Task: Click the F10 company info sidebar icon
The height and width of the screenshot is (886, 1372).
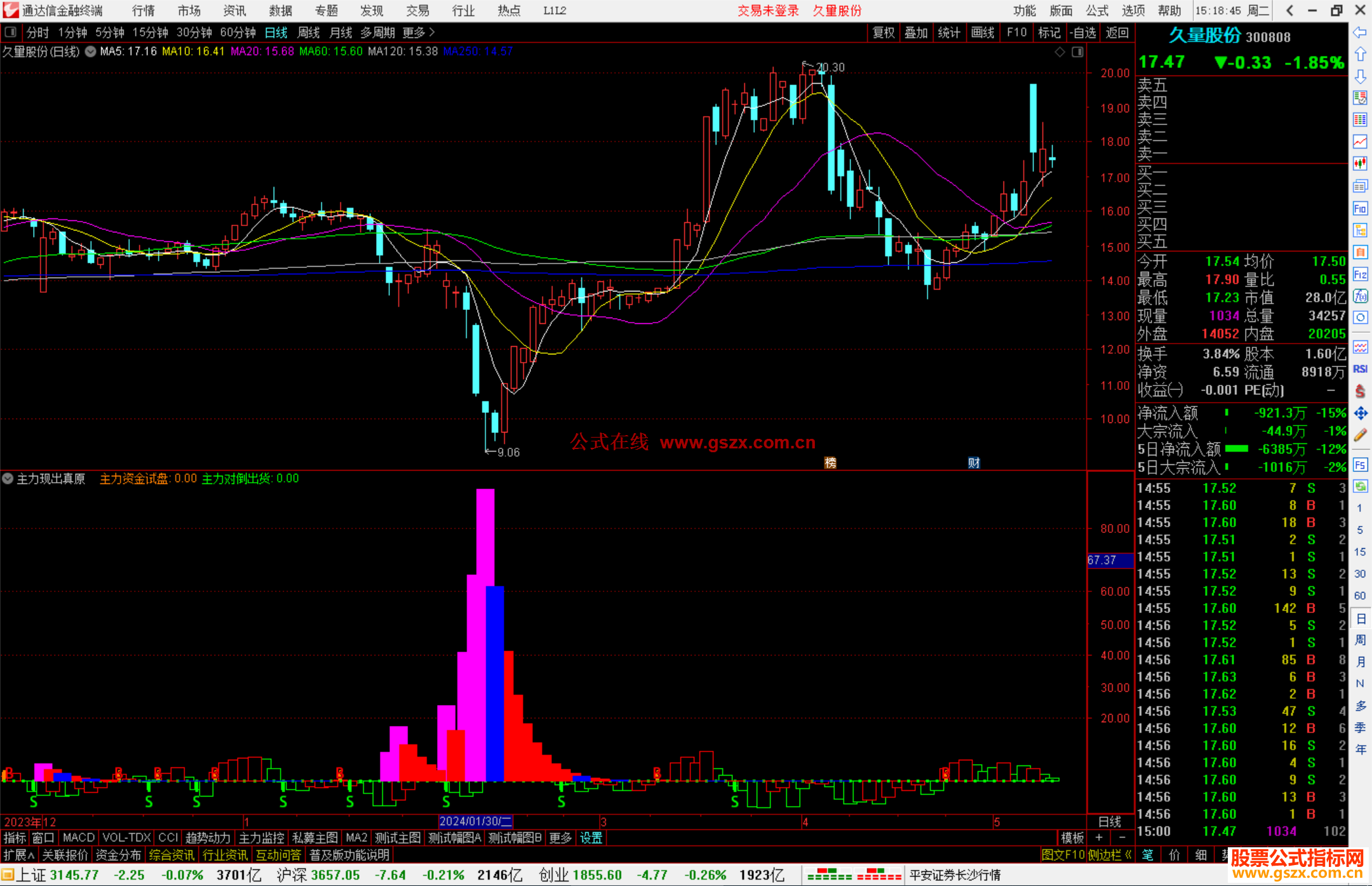Action: (1360, 208)
